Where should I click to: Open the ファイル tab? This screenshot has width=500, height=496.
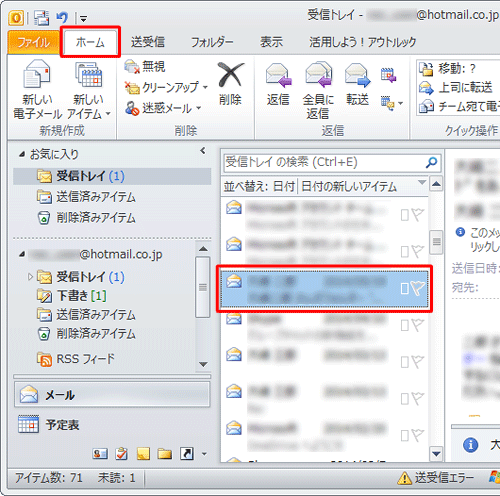pyautogui.click(x=33, y=42)
